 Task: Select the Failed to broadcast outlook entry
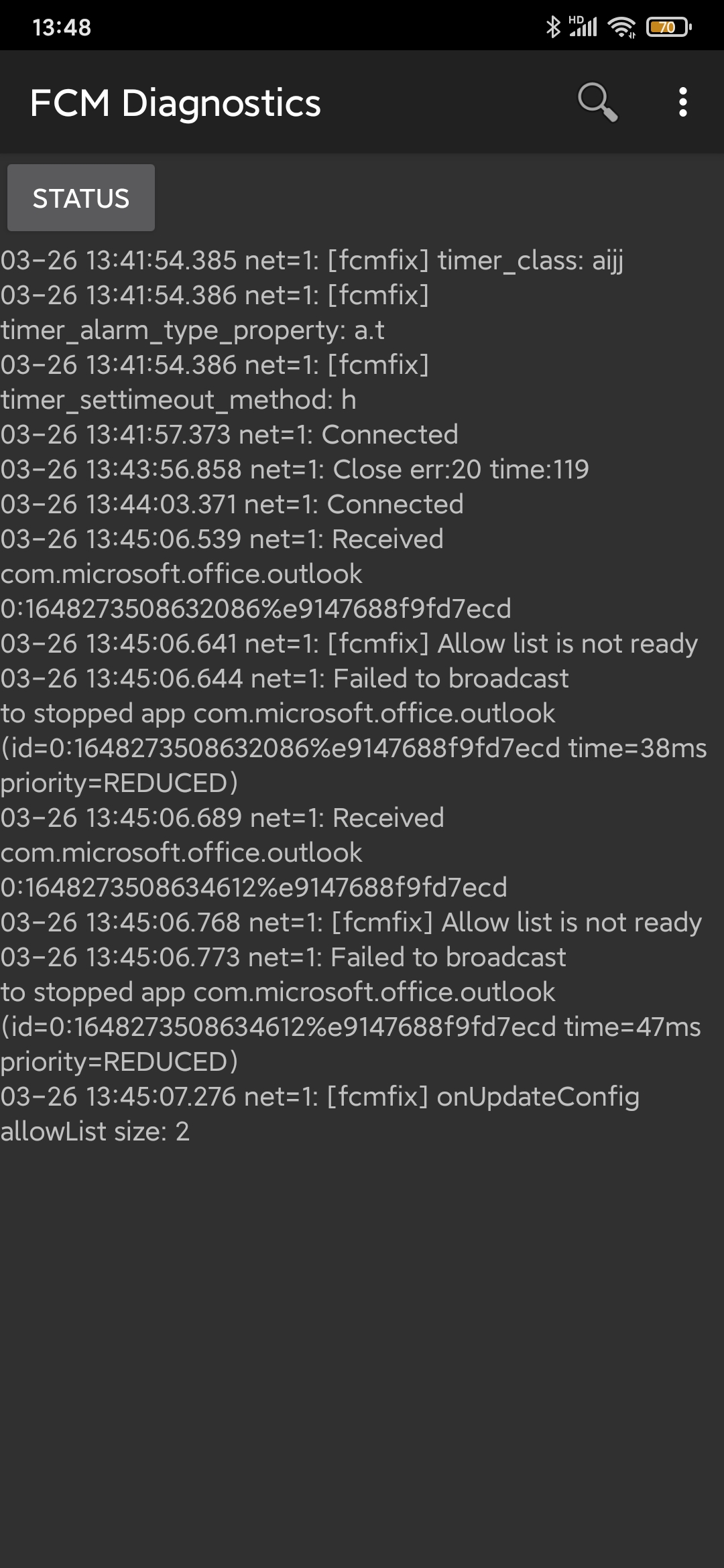tap(284, 678)
